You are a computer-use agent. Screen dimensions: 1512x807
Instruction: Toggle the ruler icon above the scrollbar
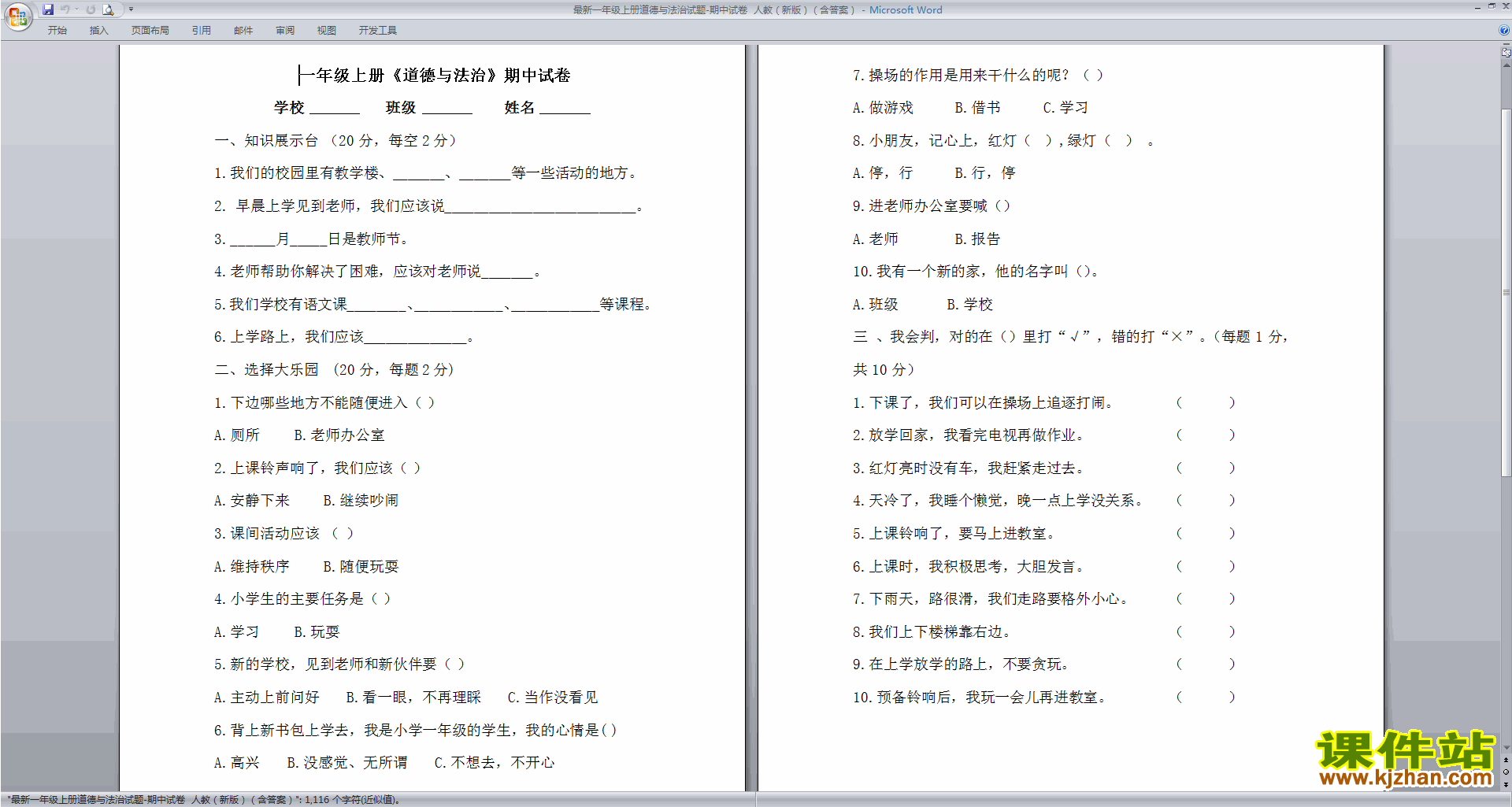click(x=1506, y=53)
